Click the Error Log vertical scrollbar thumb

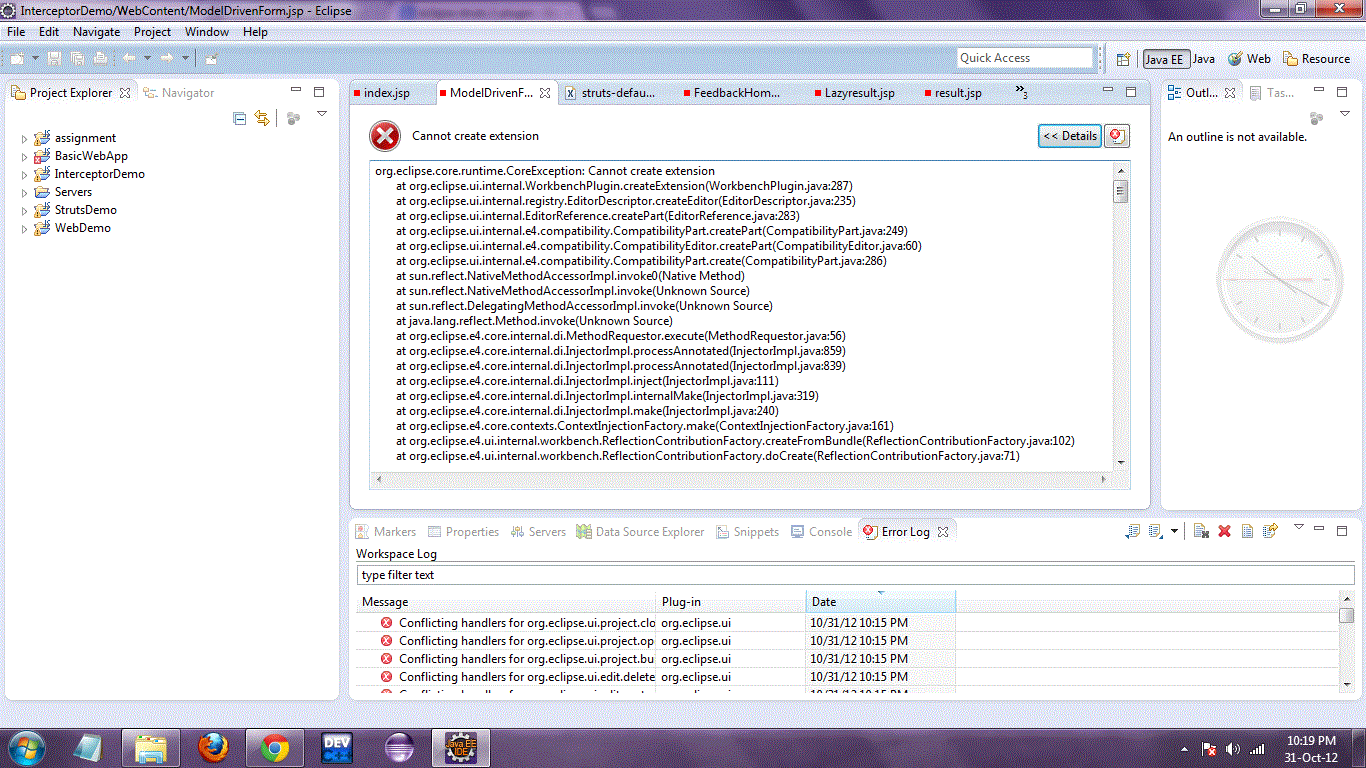pos(1347,616)
